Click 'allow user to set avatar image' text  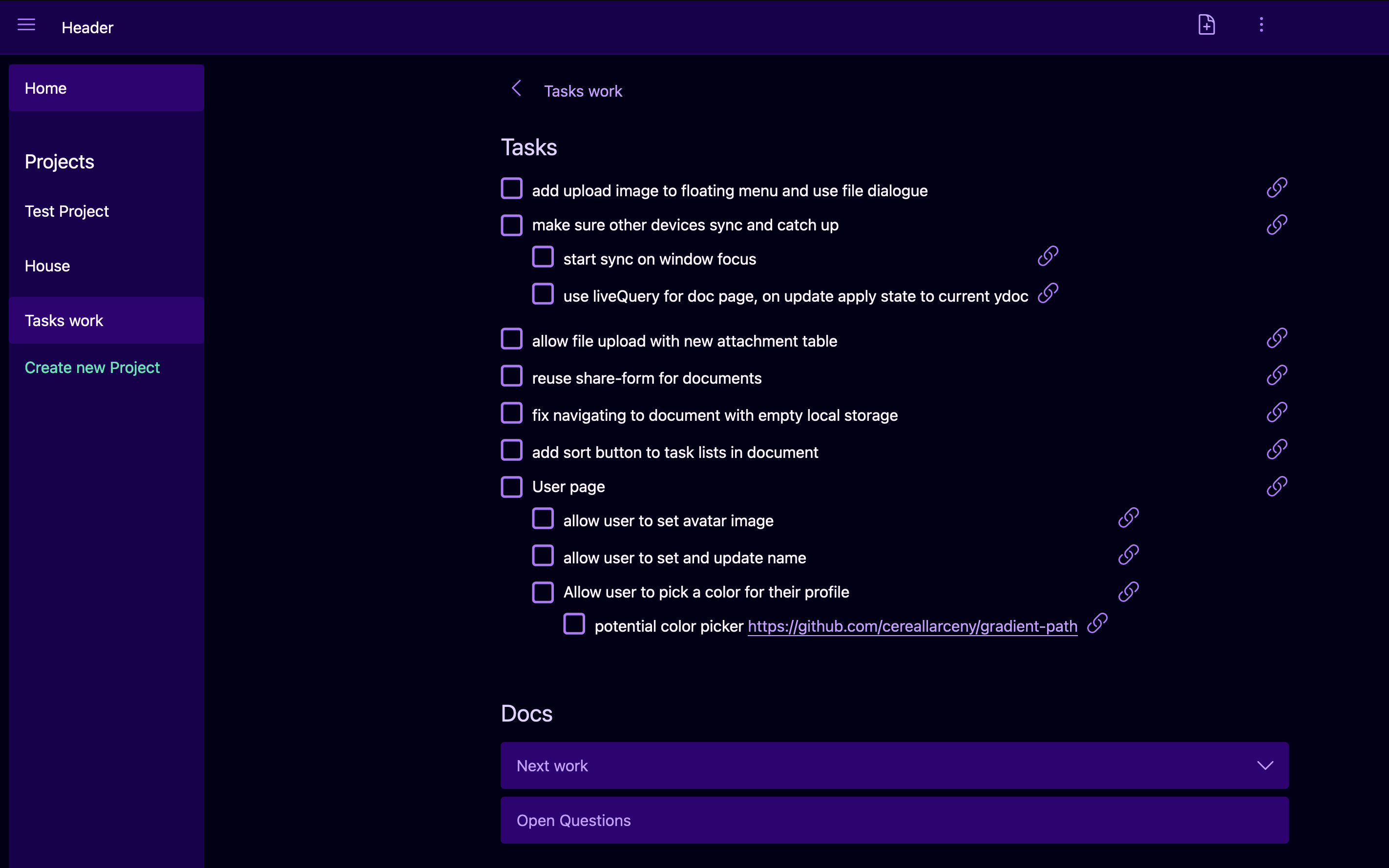(669, 521)
